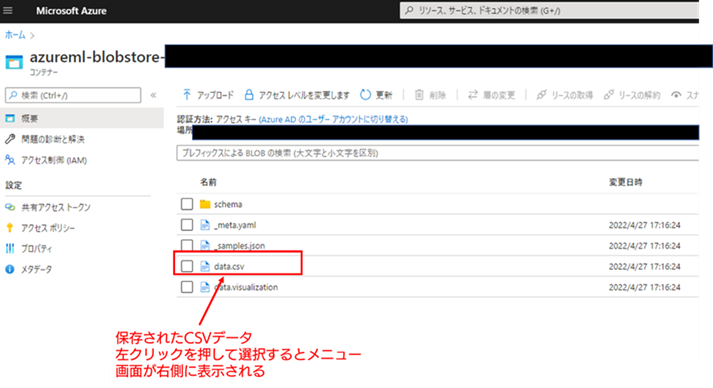The width and height of the screenshot is (713, 388).
Task: Click the アップロード upload button
Action: coord(208,95)
